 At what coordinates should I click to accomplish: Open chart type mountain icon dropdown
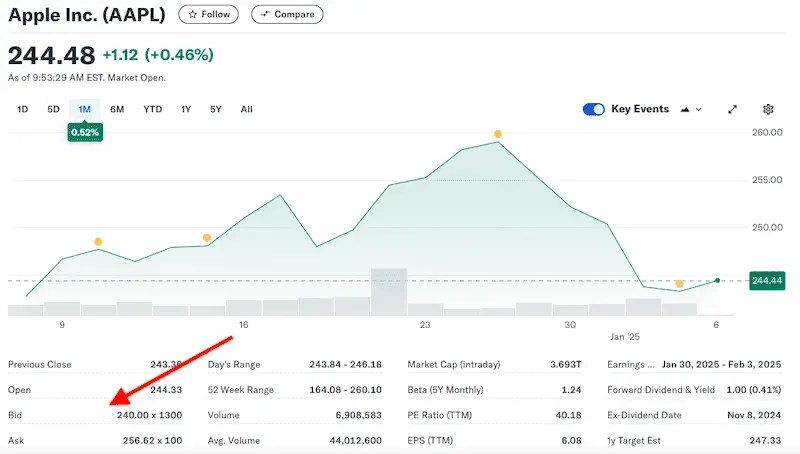click(691, 109)
